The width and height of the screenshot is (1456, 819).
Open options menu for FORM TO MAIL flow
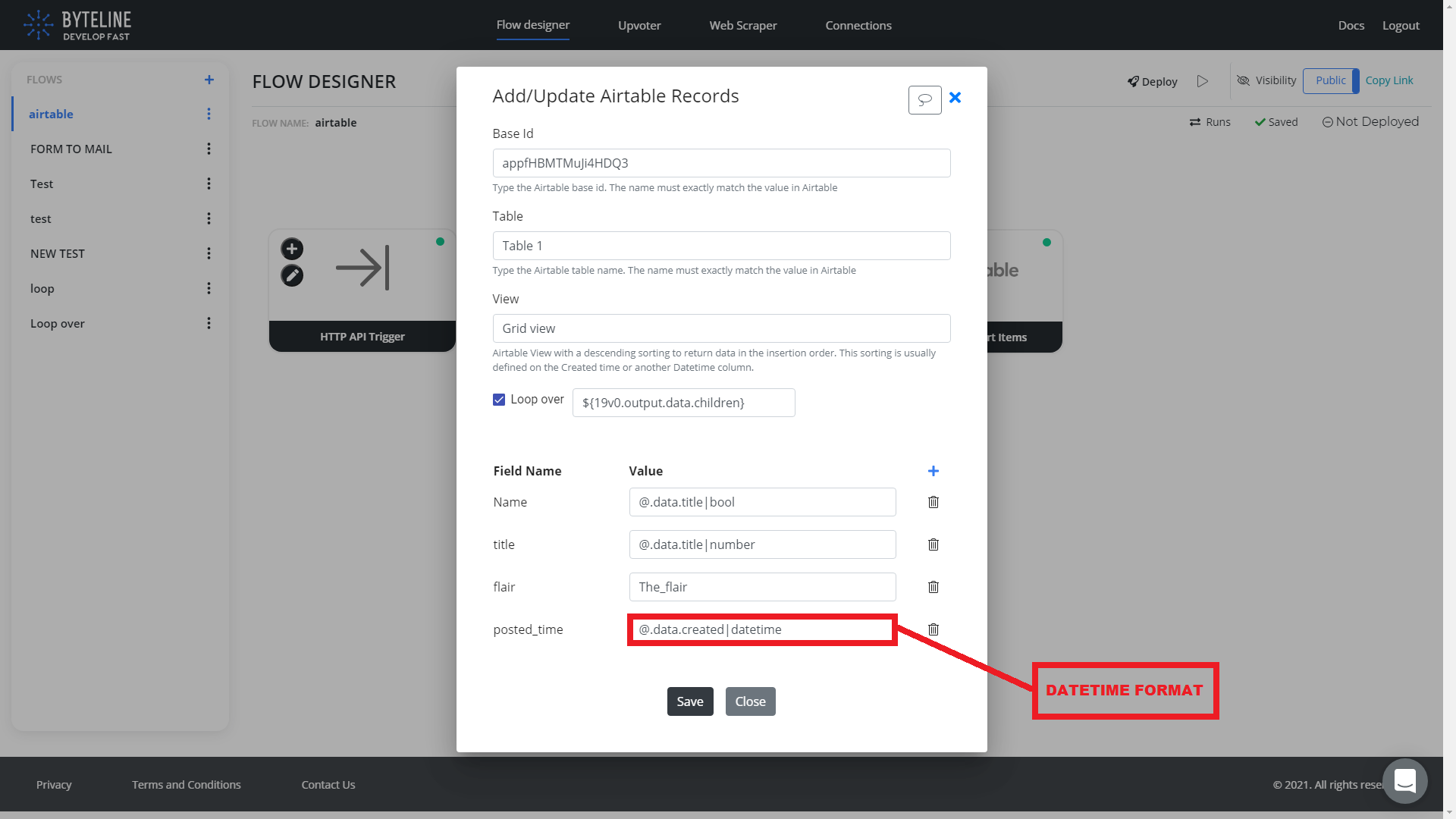coord(209,149)
